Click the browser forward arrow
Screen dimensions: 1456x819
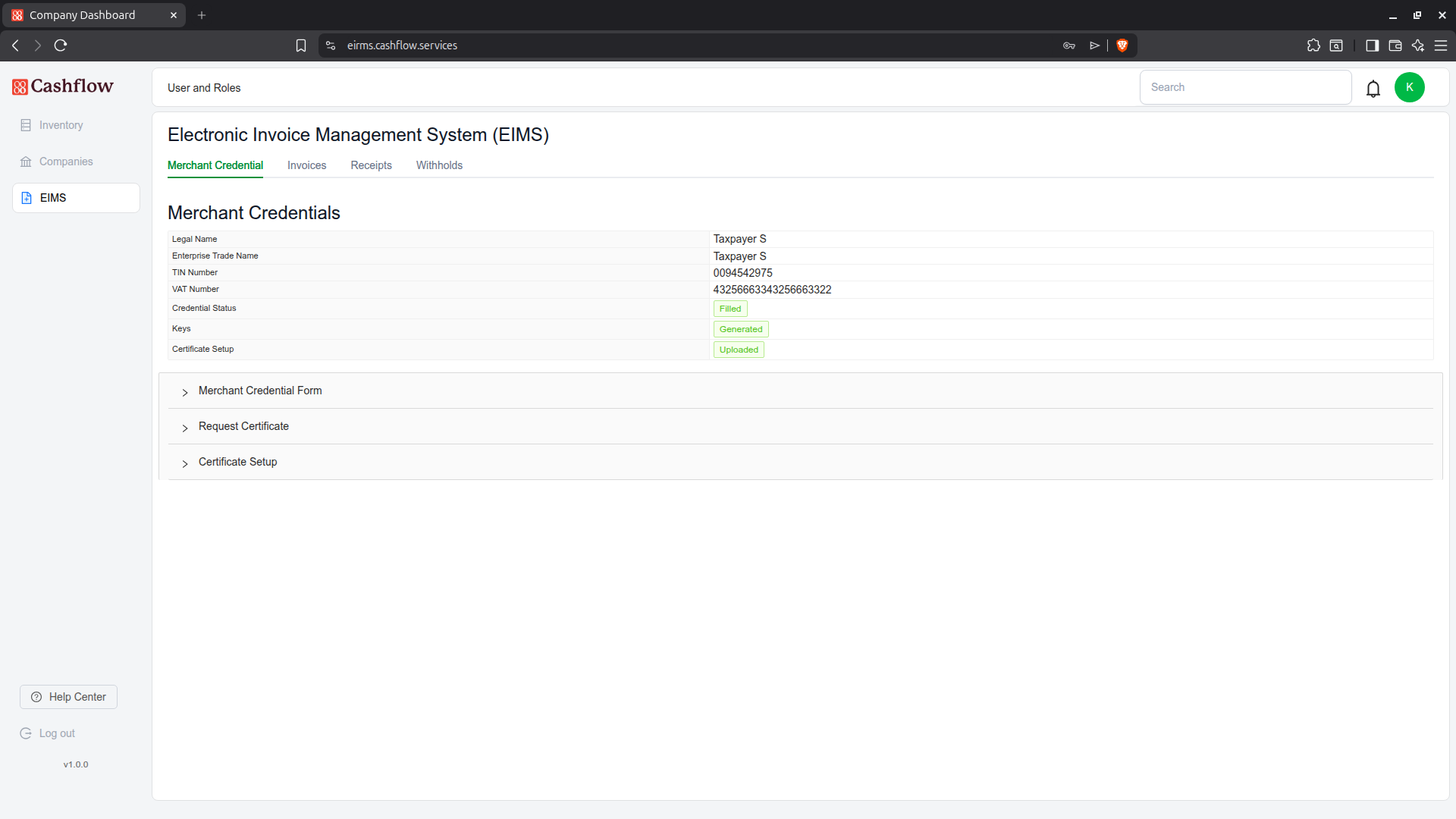pyautogui.click(x=38, y=45)
